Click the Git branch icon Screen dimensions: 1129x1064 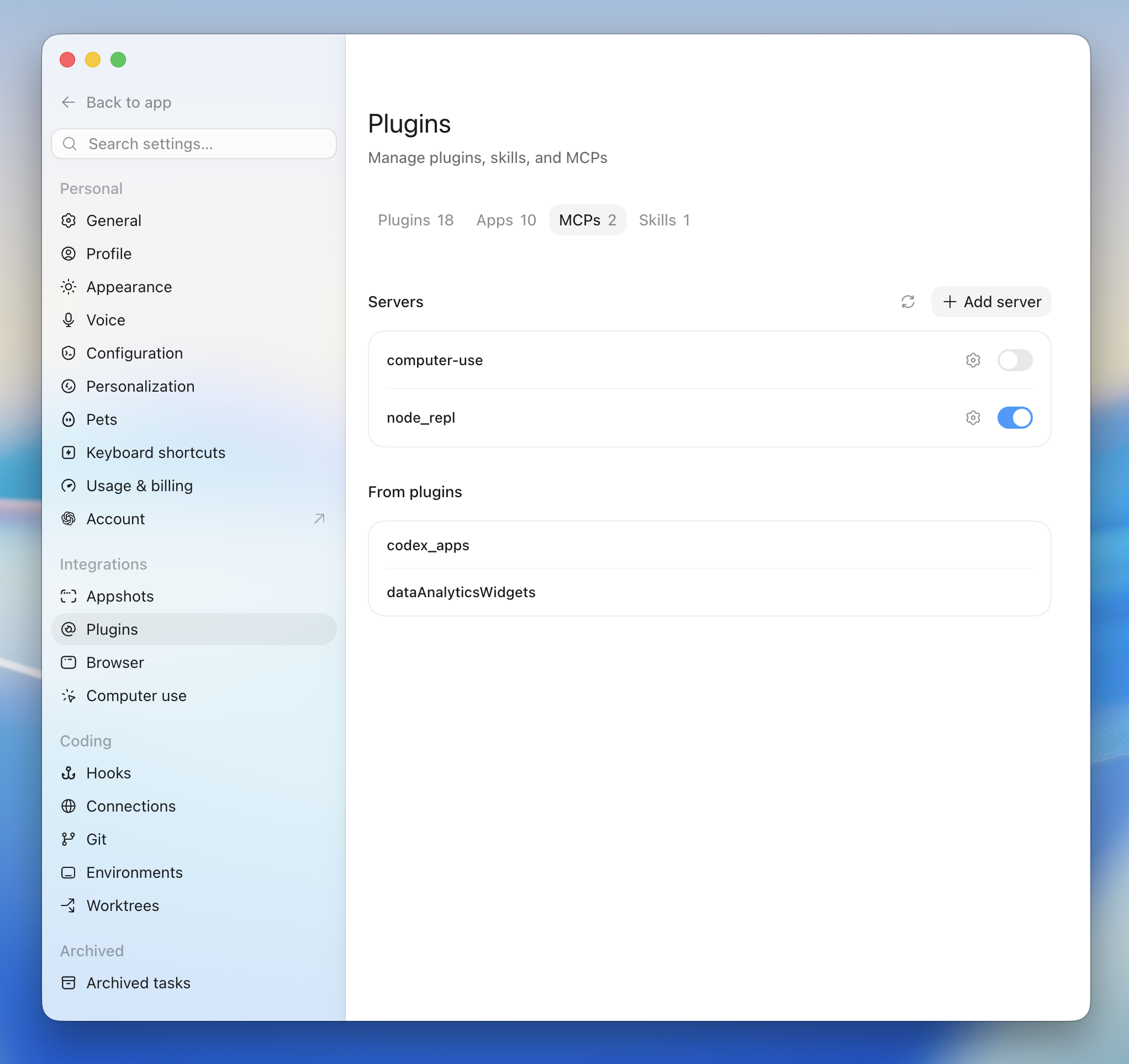coord(68,840)
